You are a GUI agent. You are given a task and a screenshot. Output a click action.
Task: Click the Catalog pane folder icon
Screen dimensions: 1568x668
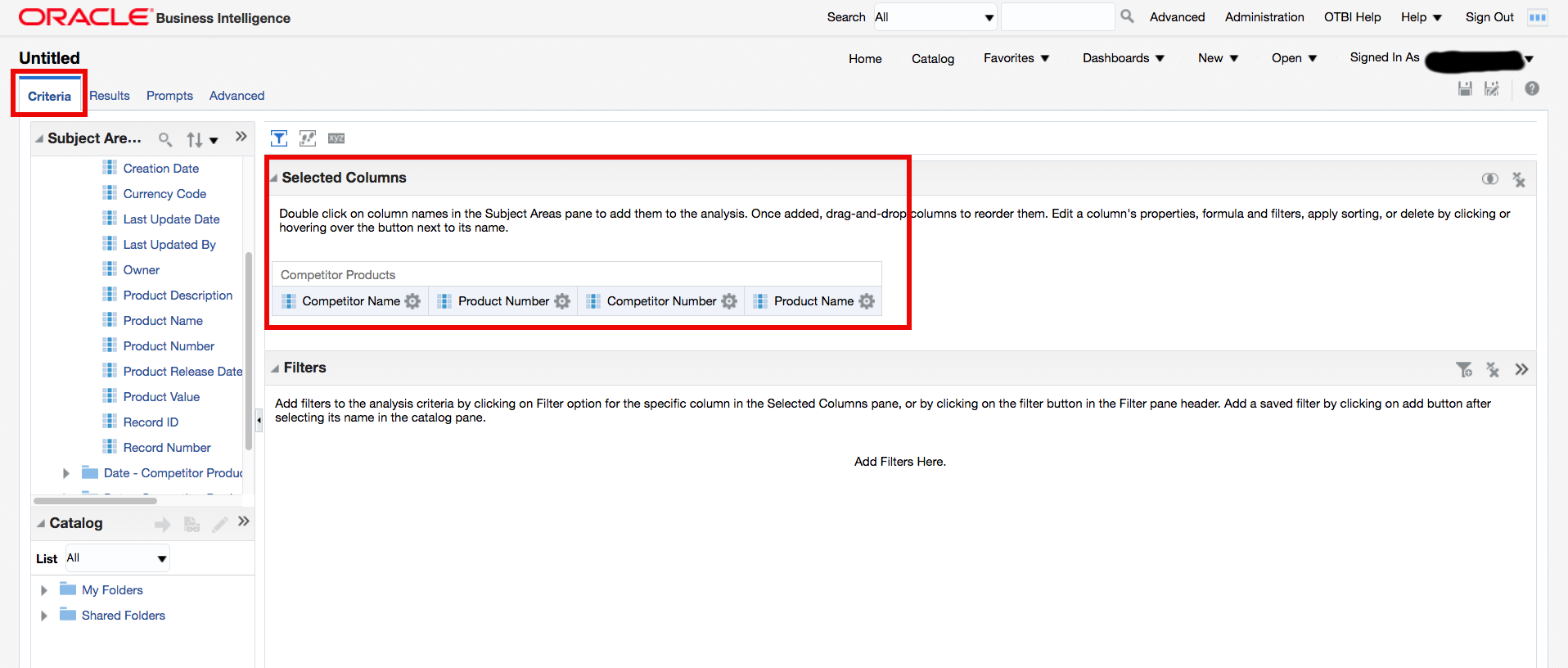(x=191, y=525)
